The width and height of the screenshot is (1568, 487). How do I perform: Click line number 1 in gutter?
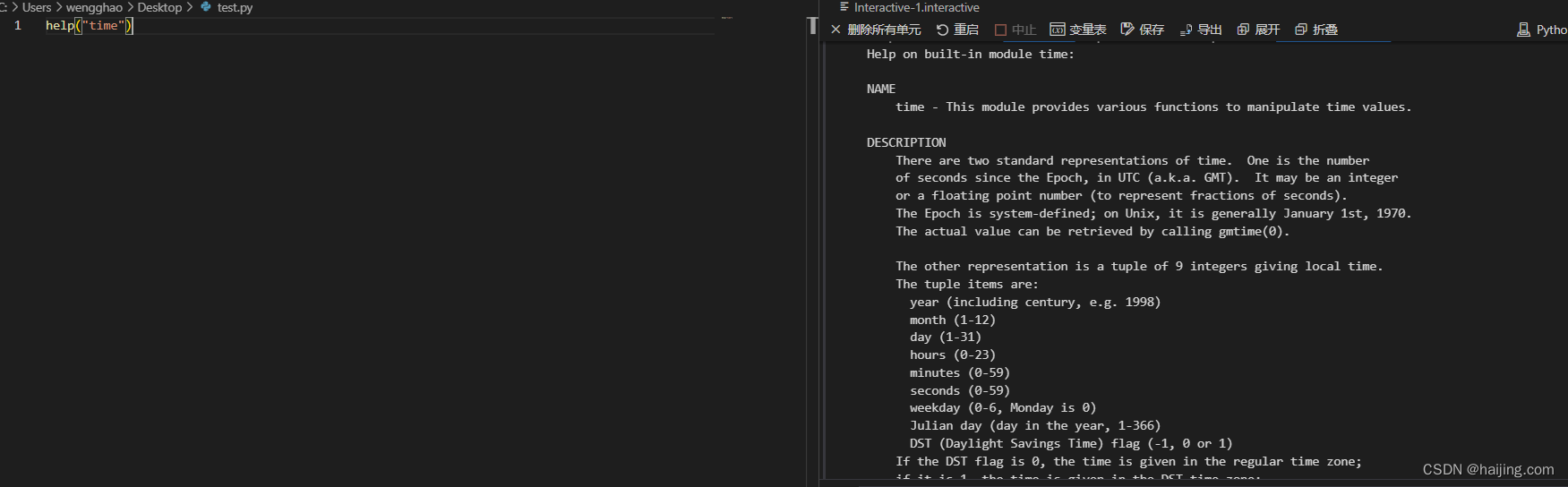click(17, 26)
